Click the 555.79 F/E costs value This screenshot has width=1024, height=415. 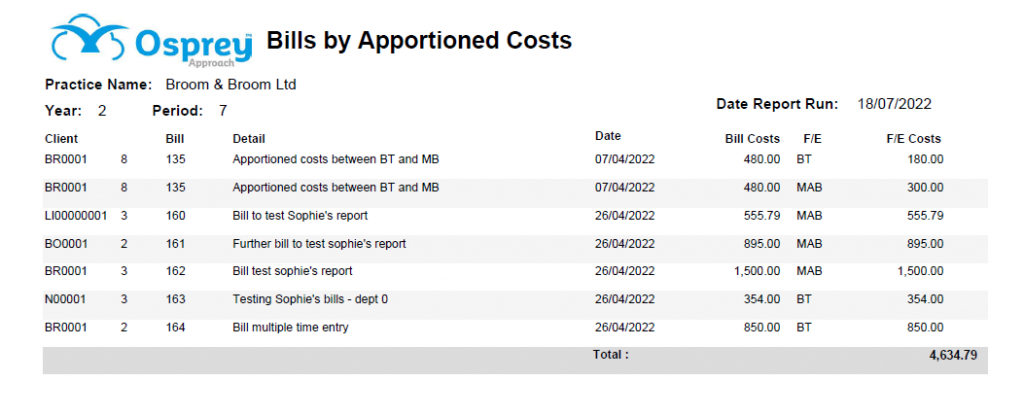(925, 215)
